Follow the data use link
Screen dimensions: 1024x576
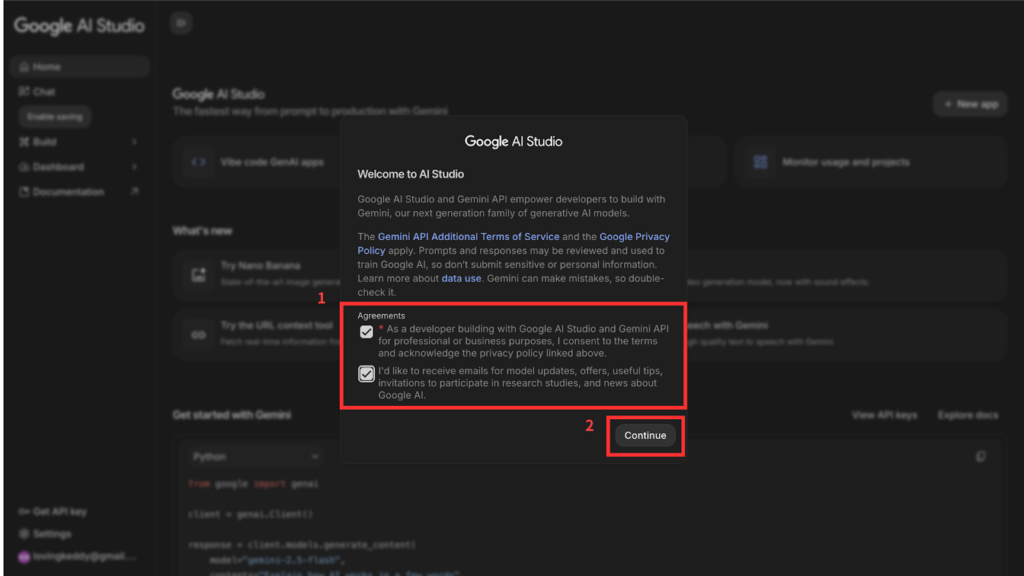461,279
